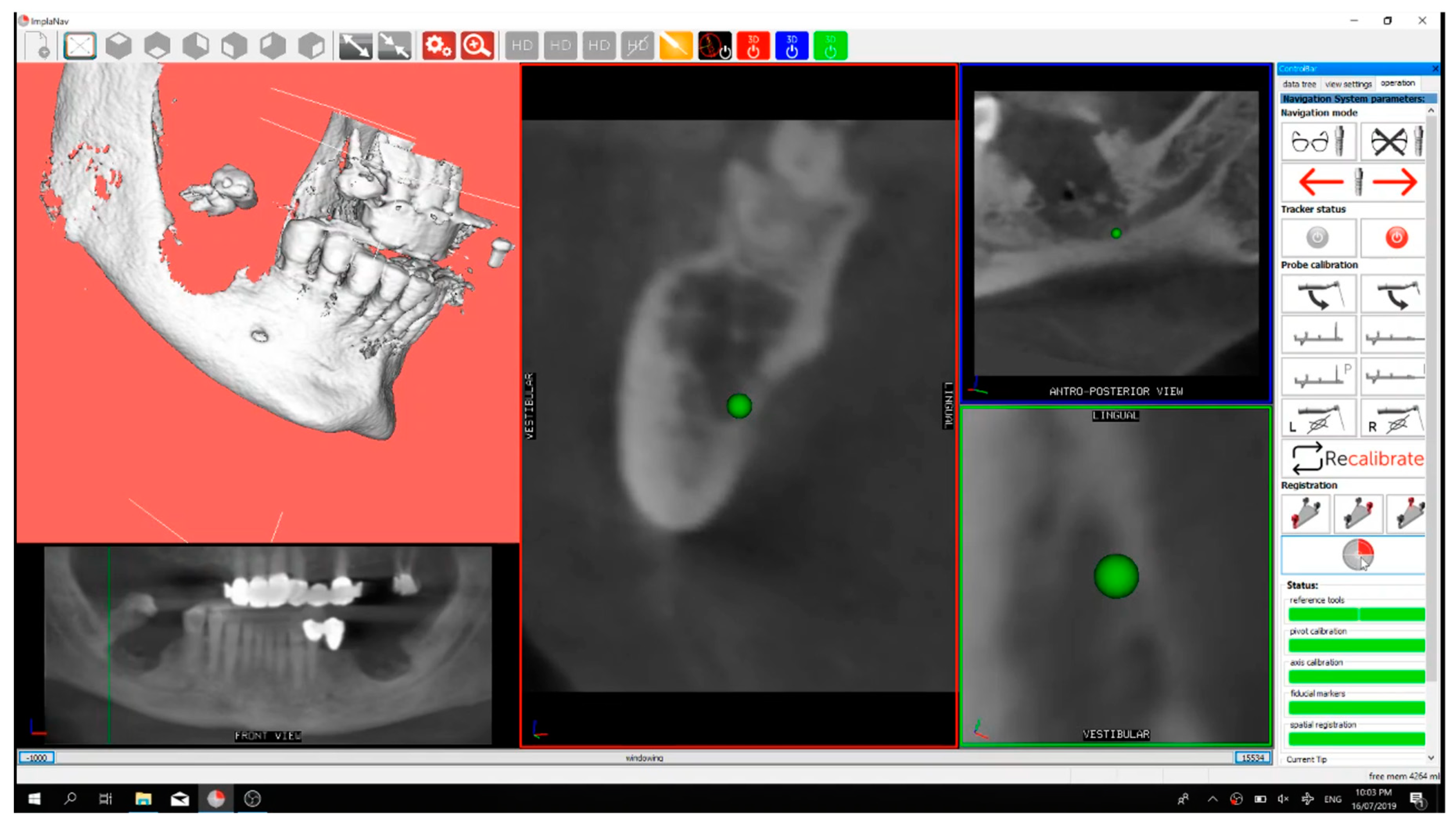Toggle the blue 3D power button
This screenshot has width=1456, height=828.
click(792, 46)
